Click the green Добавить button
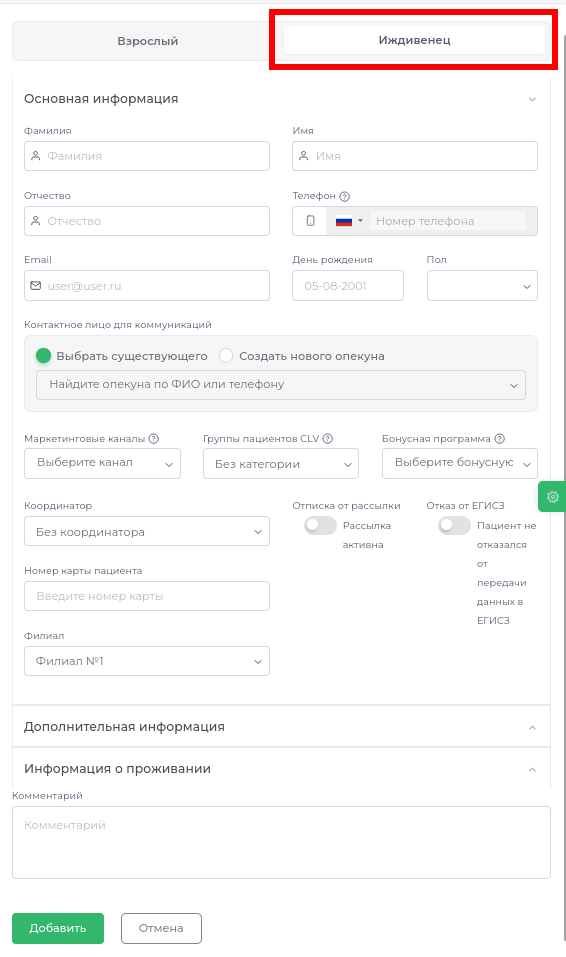The height and width of the screenshot is (957, 566). coord(58,928)
